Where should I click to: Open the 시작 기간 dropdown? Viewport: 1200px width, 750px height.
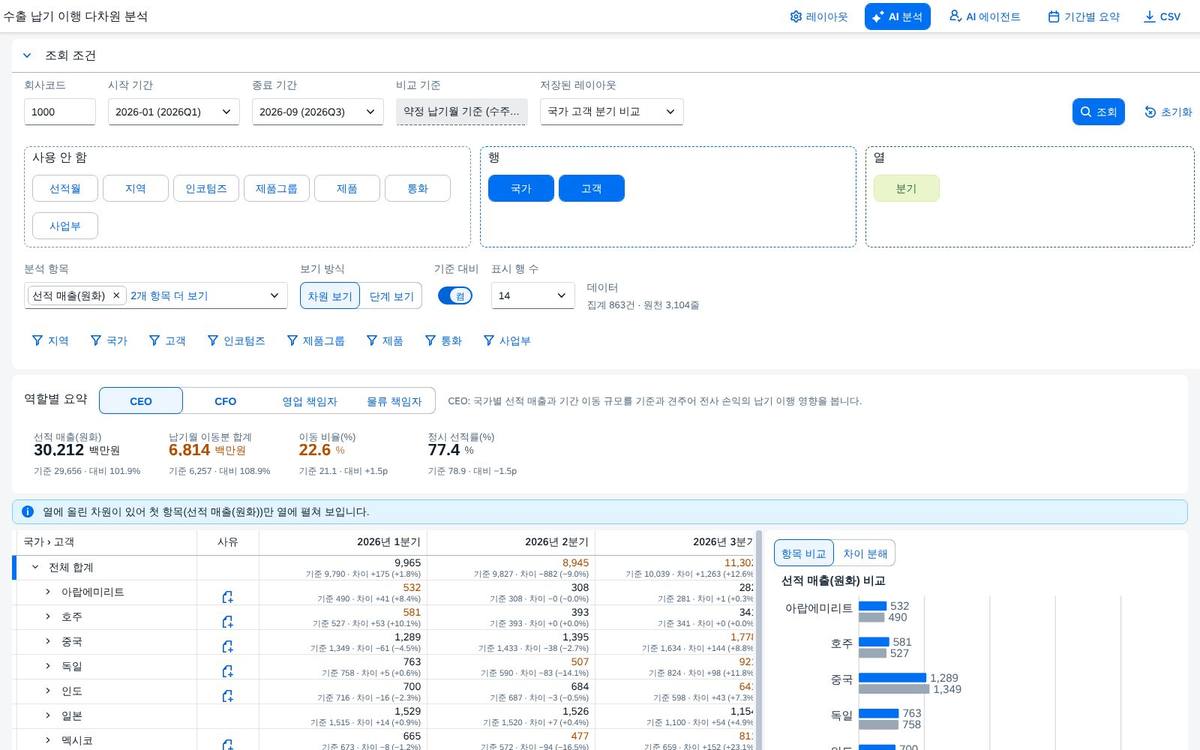point(174,112)
